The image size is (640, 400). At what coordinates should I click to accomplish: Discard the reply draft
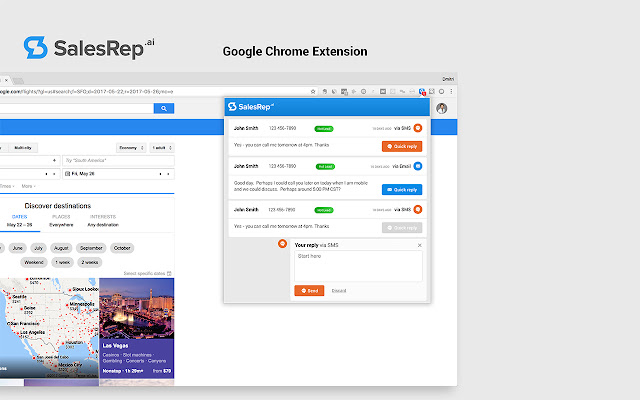pyautogui.click(x=339, y=291)
